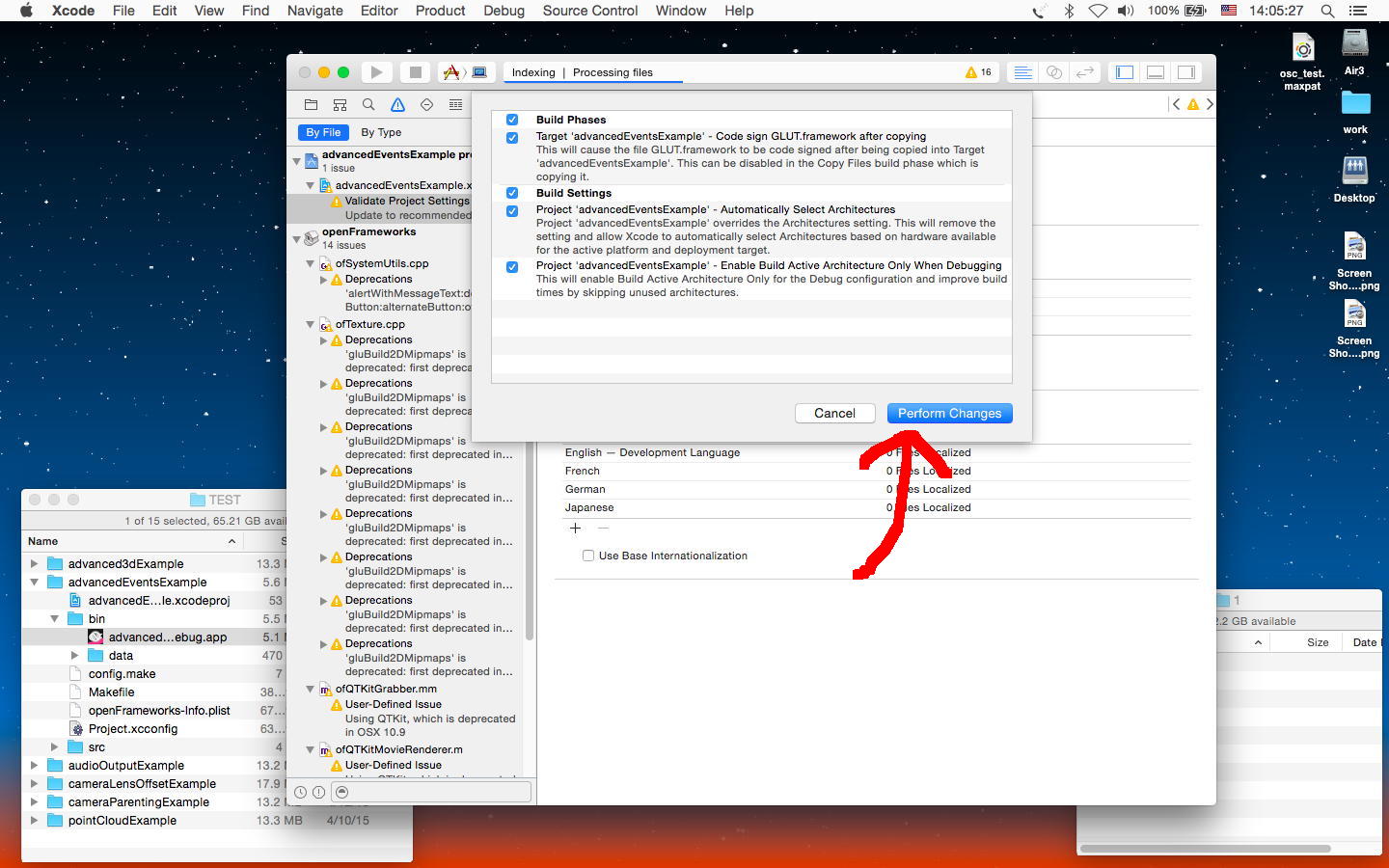Viewport: 1389px width, 868px height.
Task: Uncheck Enable Build Active Architecture Only change
Action: 512,267
